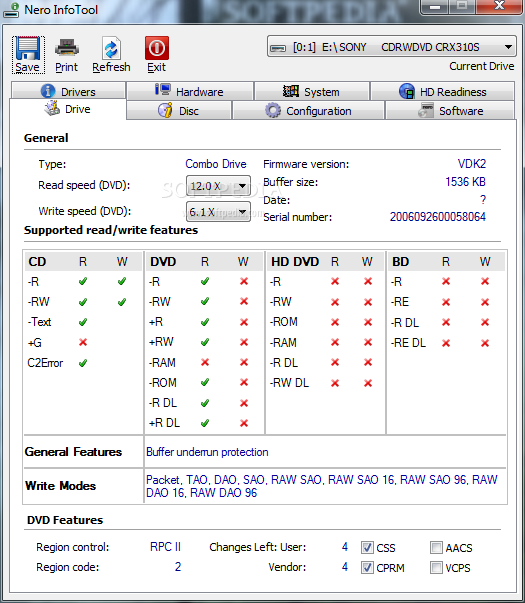Screen dimensions: 525x603
Task: Click the HD DVD -RAM write cross
Action: point(368,342)
